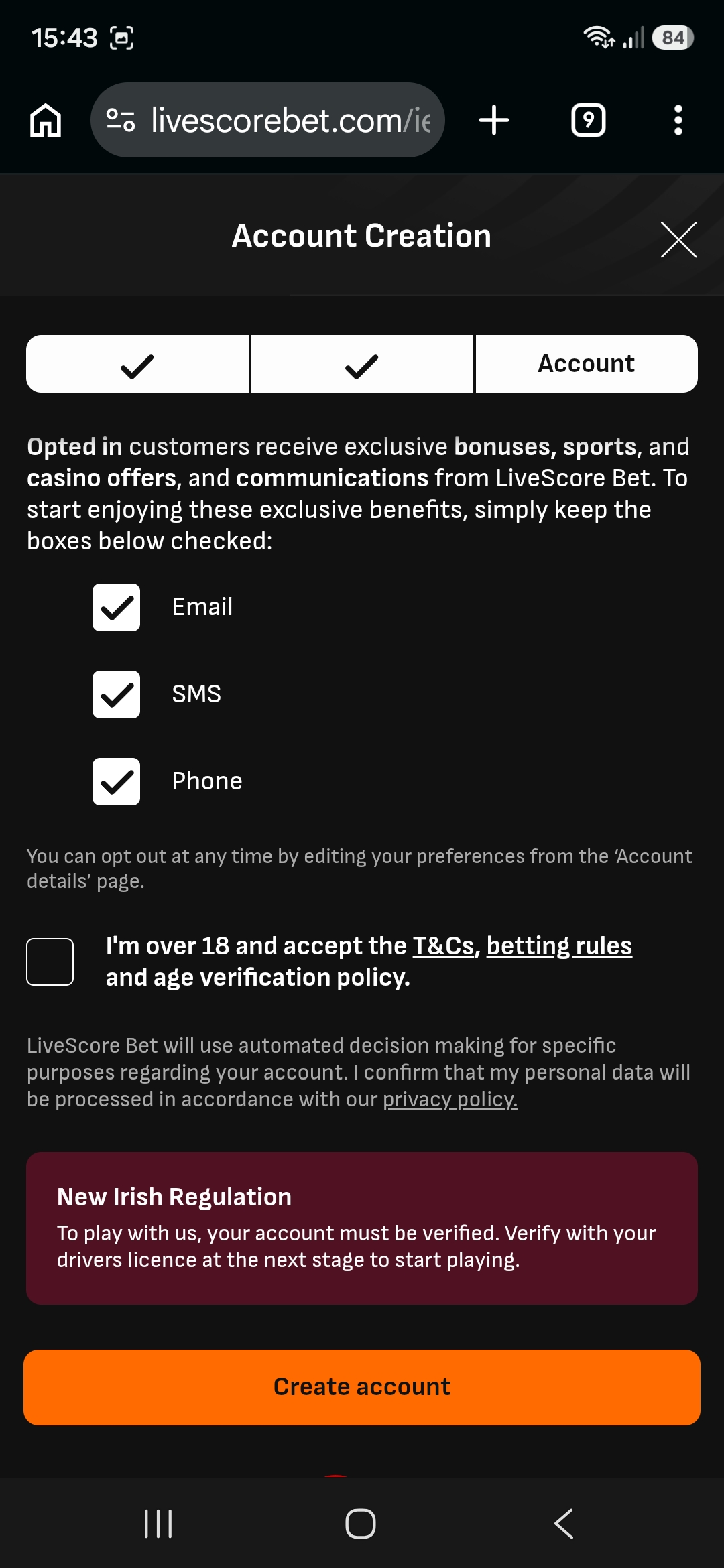Select the Account step tab
This screenshot has width=724, height=1568.
(587, 364)
